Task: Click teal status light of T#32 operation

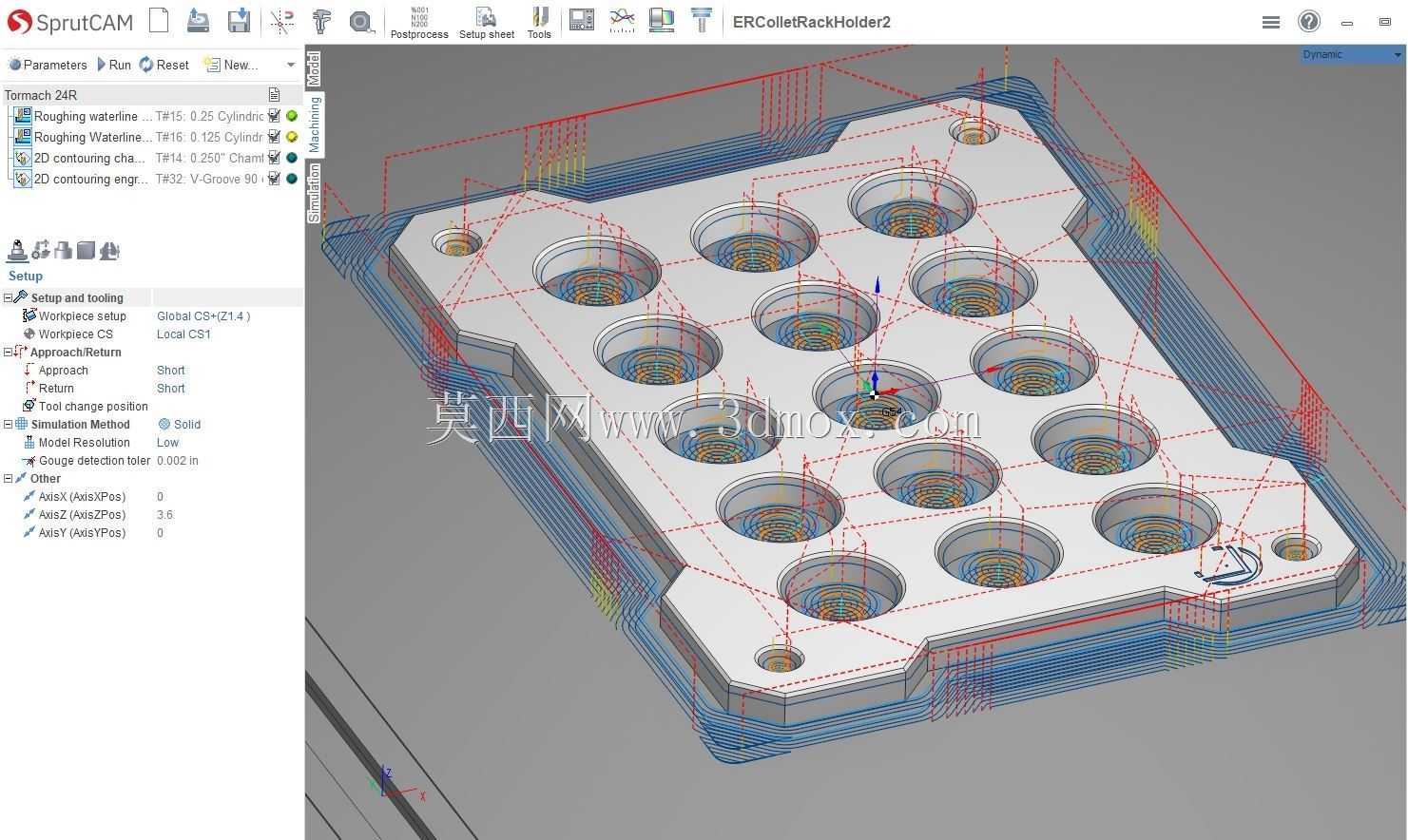Action: pos(292,179)
